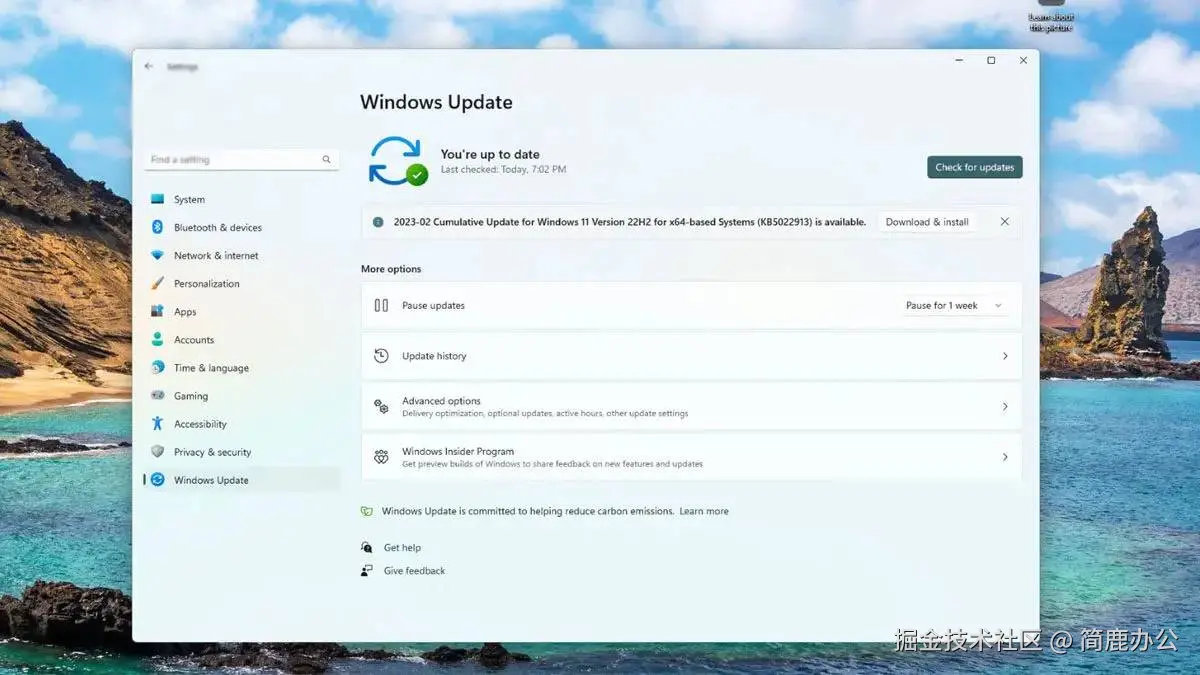Select Time & language label

(x=211, y=367)
